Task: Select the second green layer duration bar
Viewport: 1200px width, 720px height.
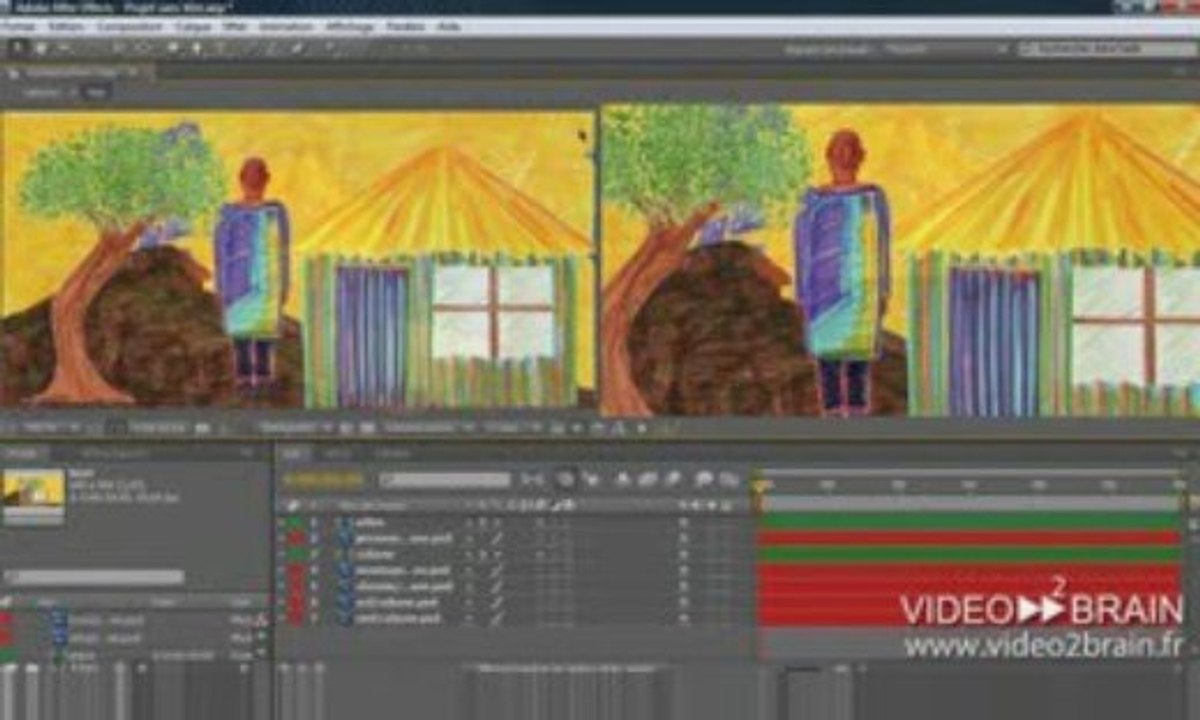Action: (x=970, y=554)
